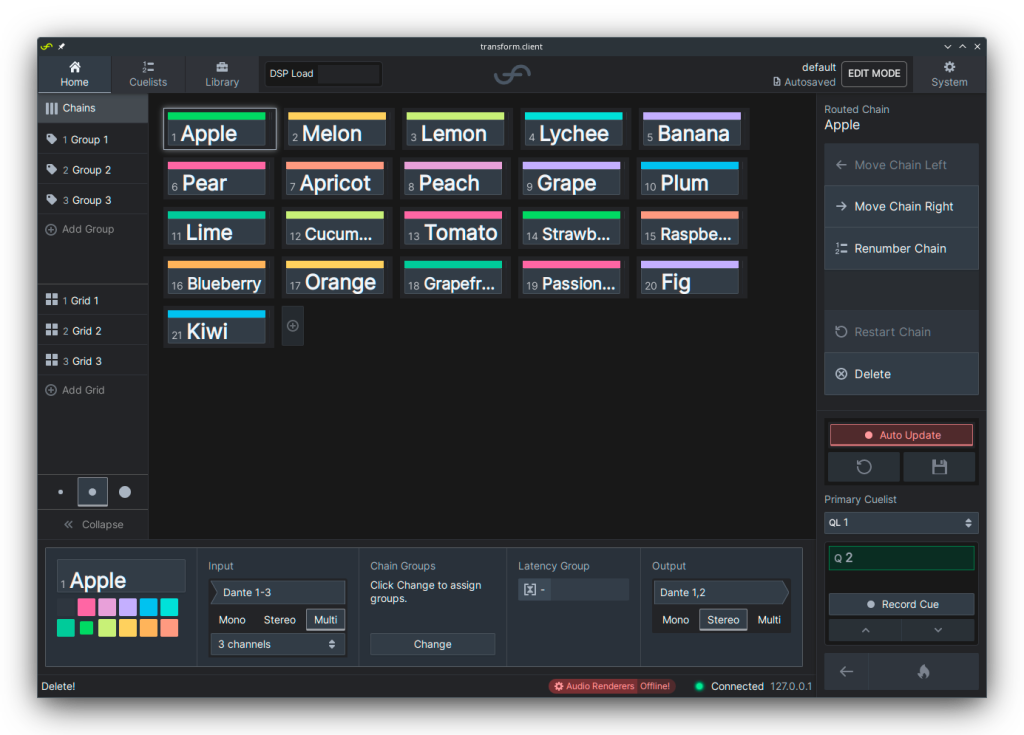Screen dimensions: 1024x735
Task: Switch to the Home tab
Action: pyautogui.click(x=74, y=74)
